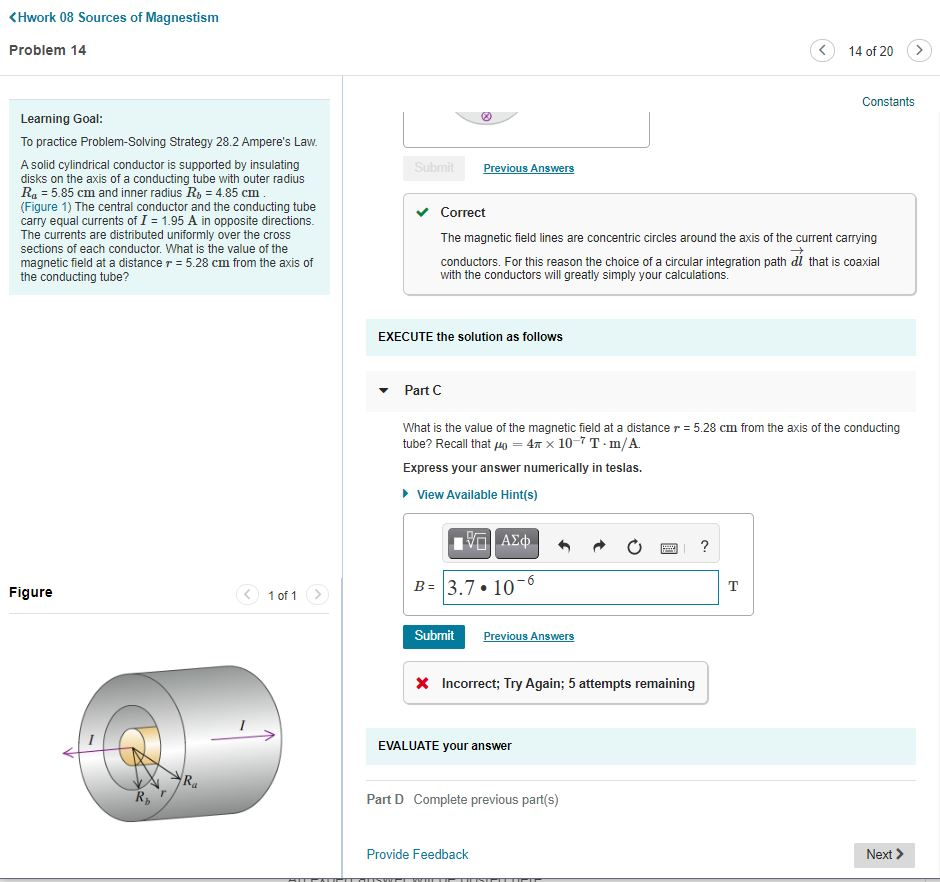Open the Constants reference
This screenshot has height=882, width=940.
pos(888,101)
